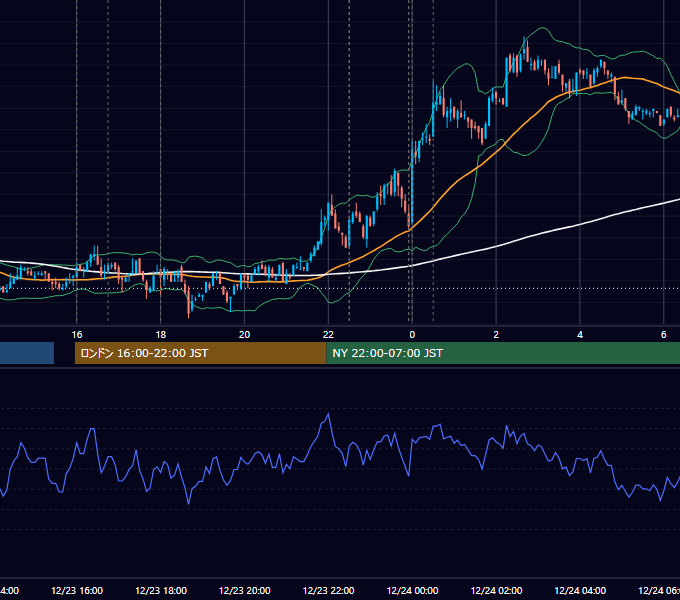Viewport: 680px width, 600px height.
Task: Click the hour label 0 on the price chart axis
Action: tap(412, 334)
